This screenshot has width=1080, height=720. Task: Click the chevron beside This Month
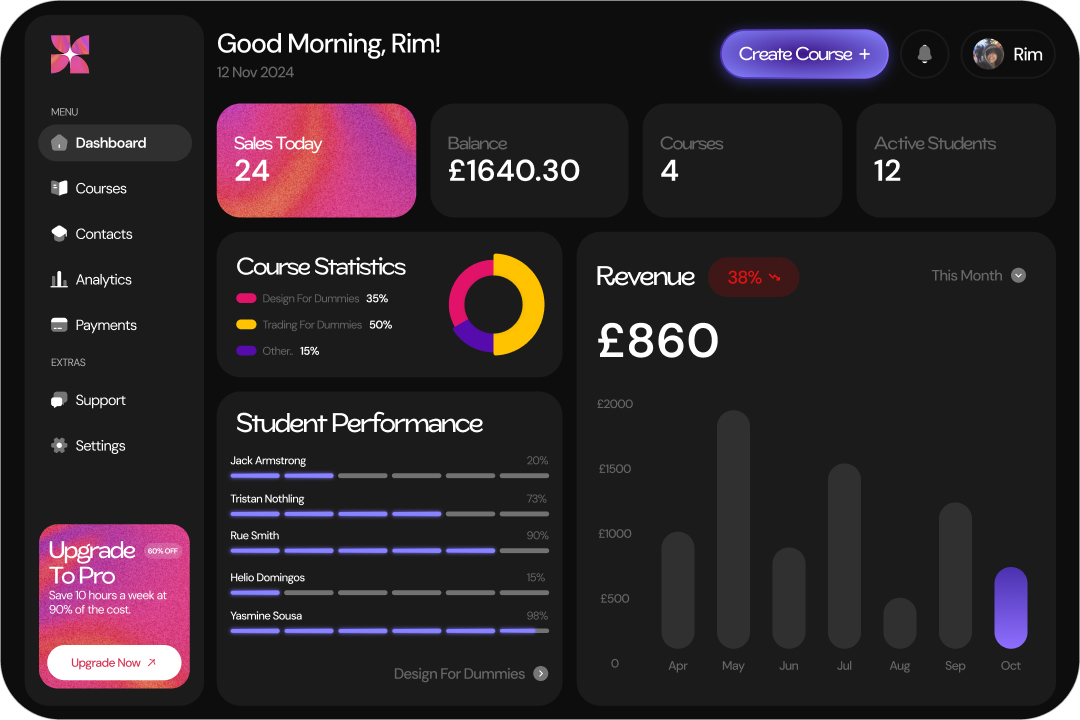[x=1018, y=275]
